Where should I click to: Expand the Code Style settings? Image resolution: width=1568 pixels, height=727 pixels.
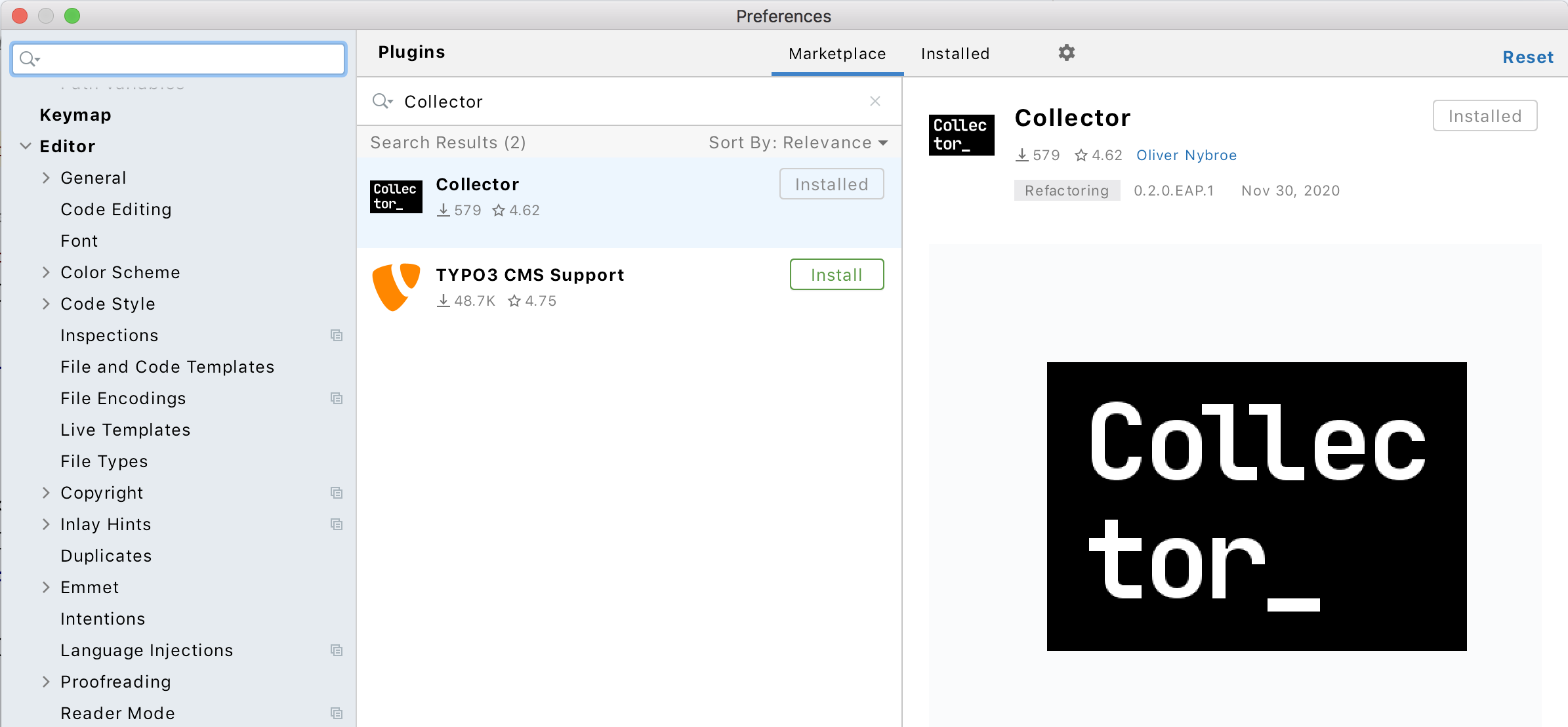click(x=47, y=303)
